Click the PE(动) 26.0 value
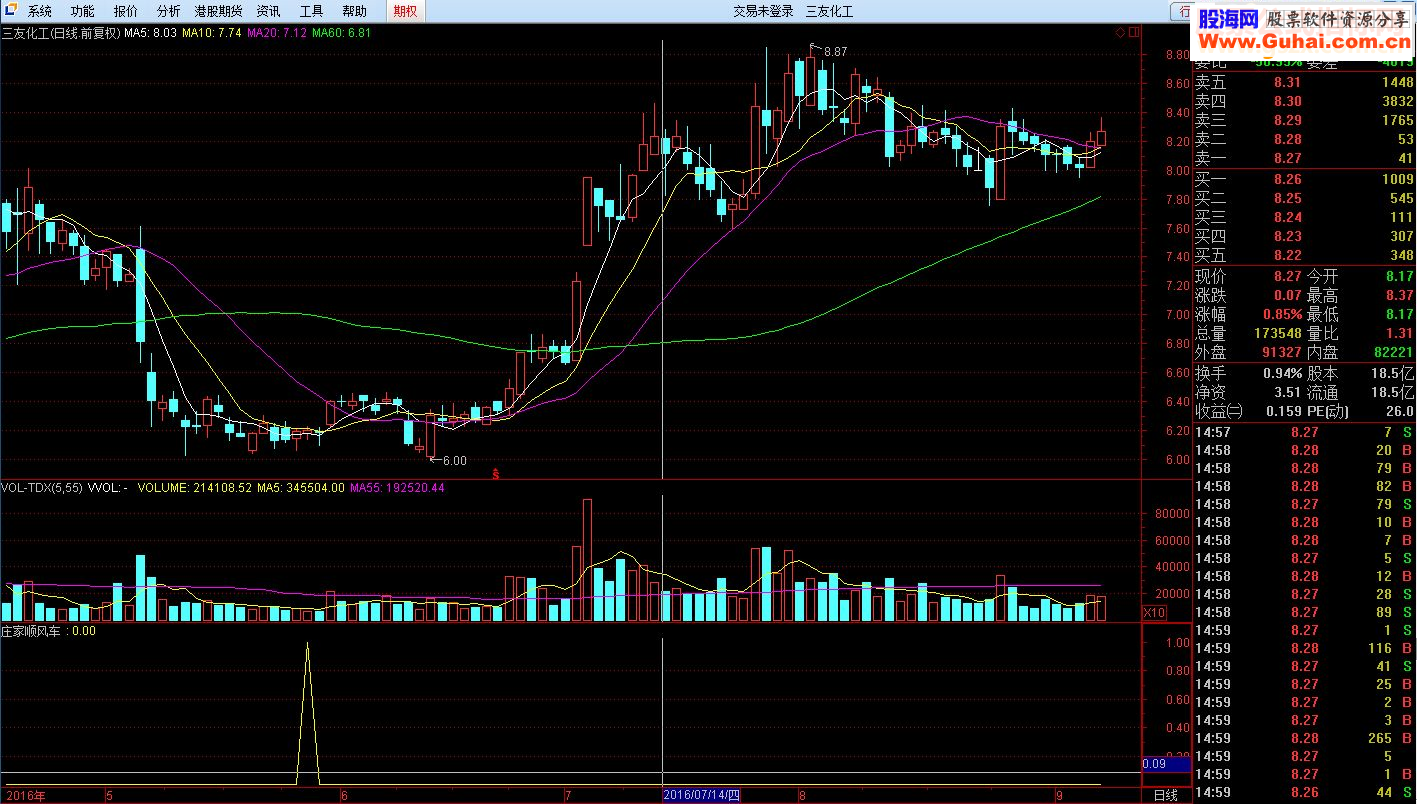 tap(1398, 411)
